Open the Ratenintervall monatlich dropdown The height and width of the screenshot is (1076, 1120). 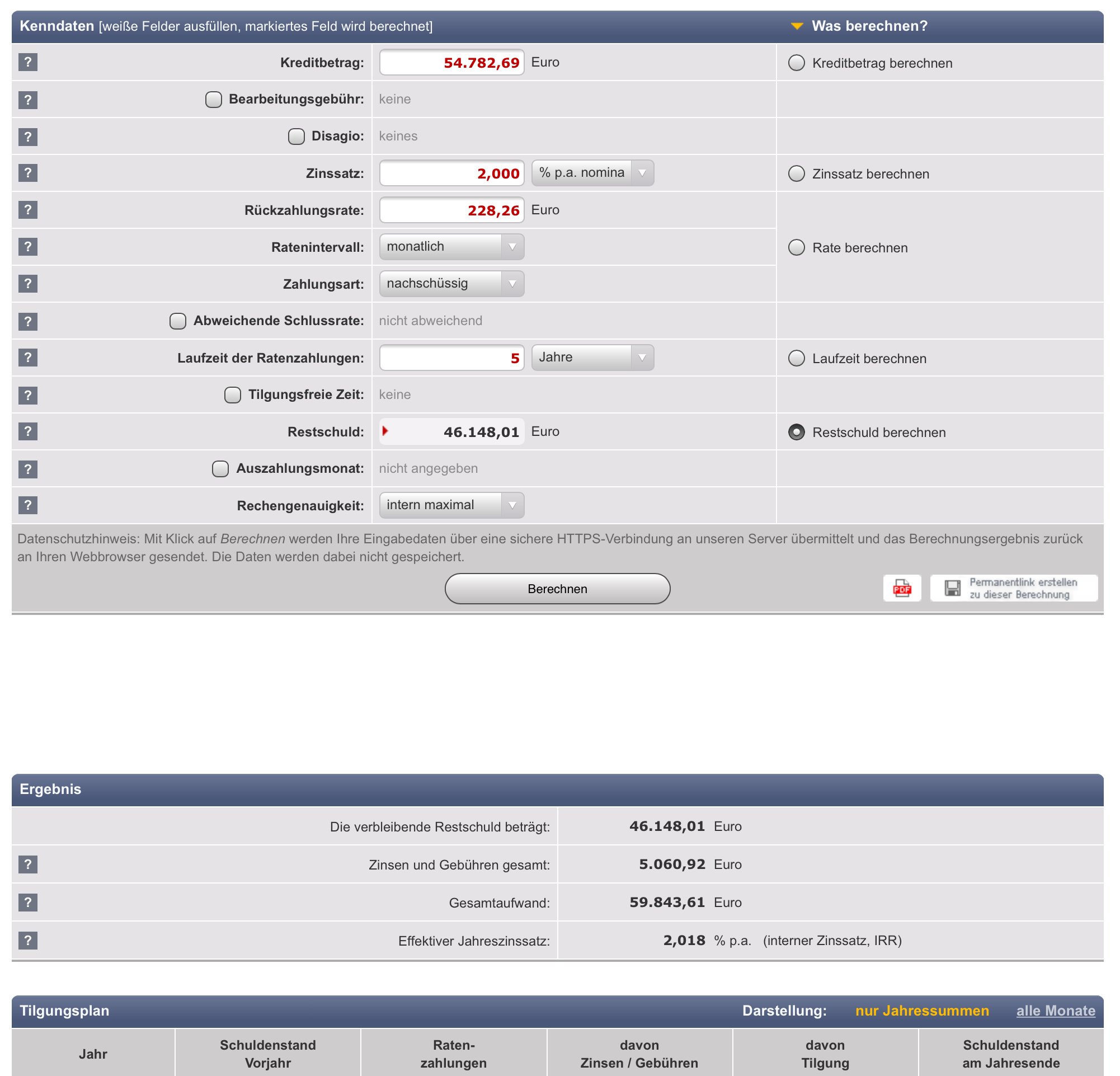(x=451, y=247)
